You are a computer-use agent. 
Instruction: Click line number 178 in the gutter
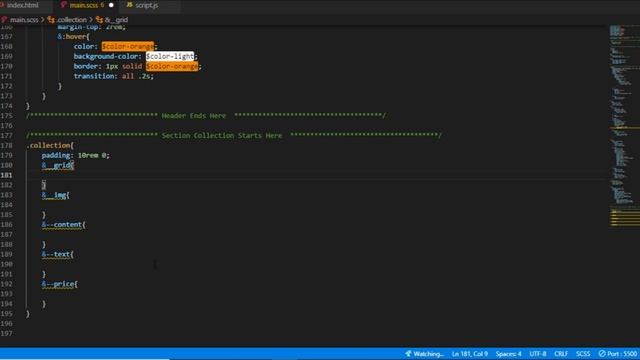point(7,145)
